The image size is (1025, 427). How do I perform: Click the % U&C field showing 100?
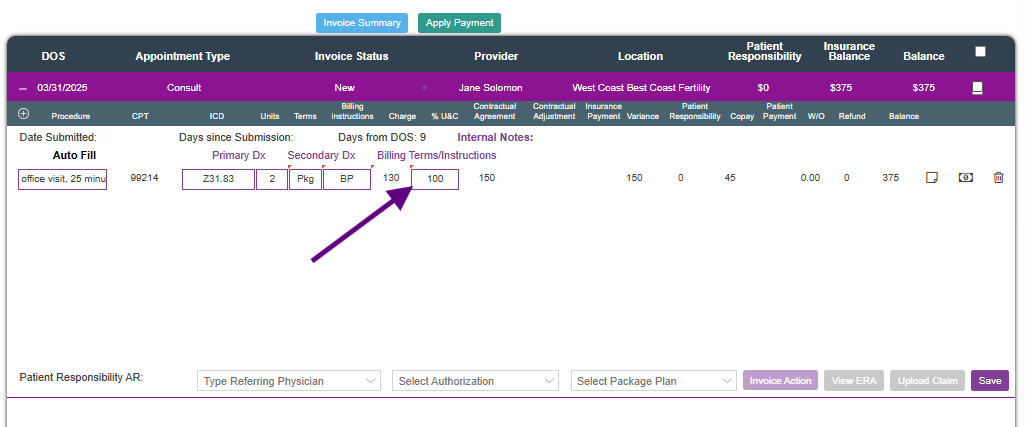(435, 179)
